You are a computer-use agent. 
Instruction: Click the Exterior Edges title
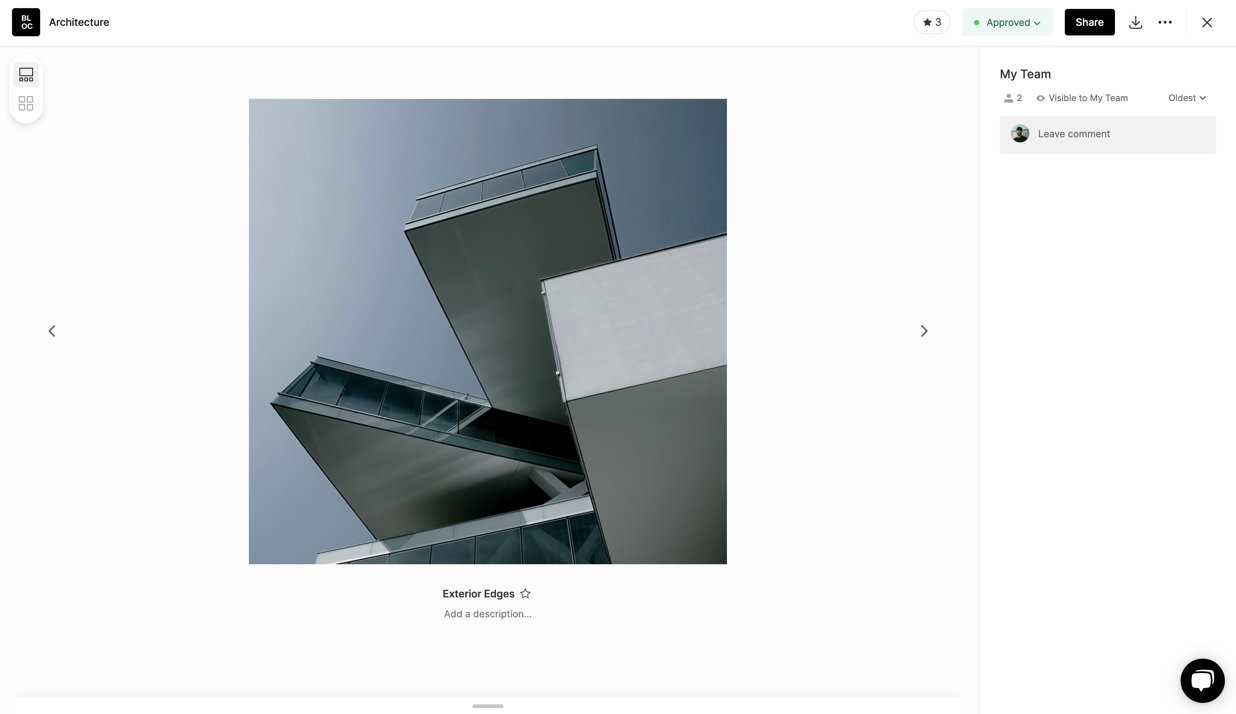tap(478, 594)
